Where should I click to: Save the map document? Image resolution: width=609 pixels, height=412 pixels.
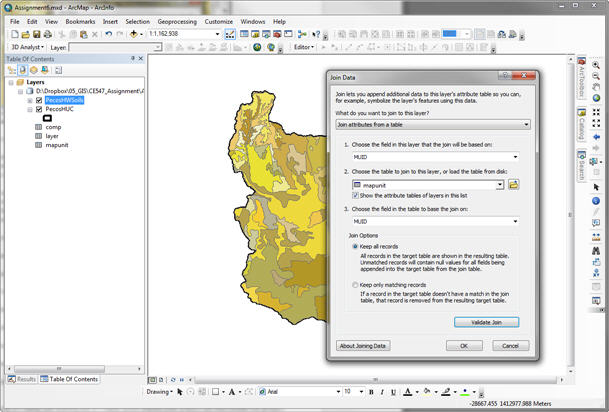pos(37,34)
